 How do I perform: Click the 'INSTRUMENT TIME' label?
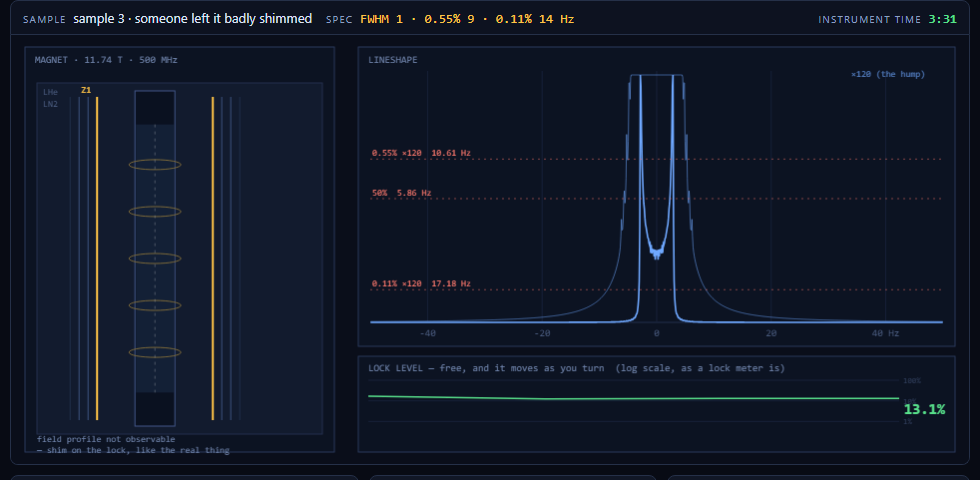click(x=869, y=19)
